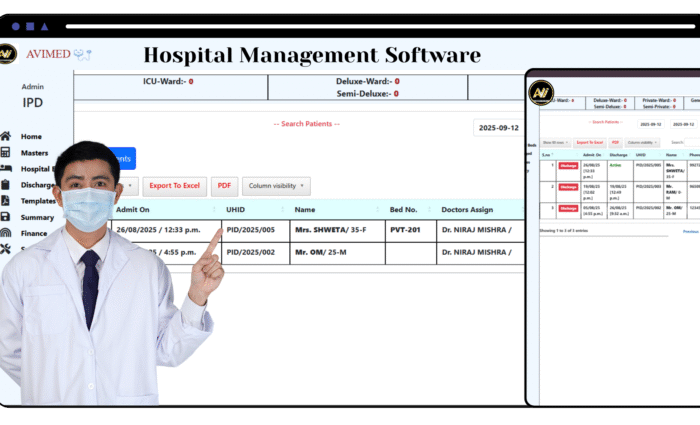This screenshot has height=425, width=700.
Task: Select the Discharge clipboard icon
Action: (x=6, y=185)
